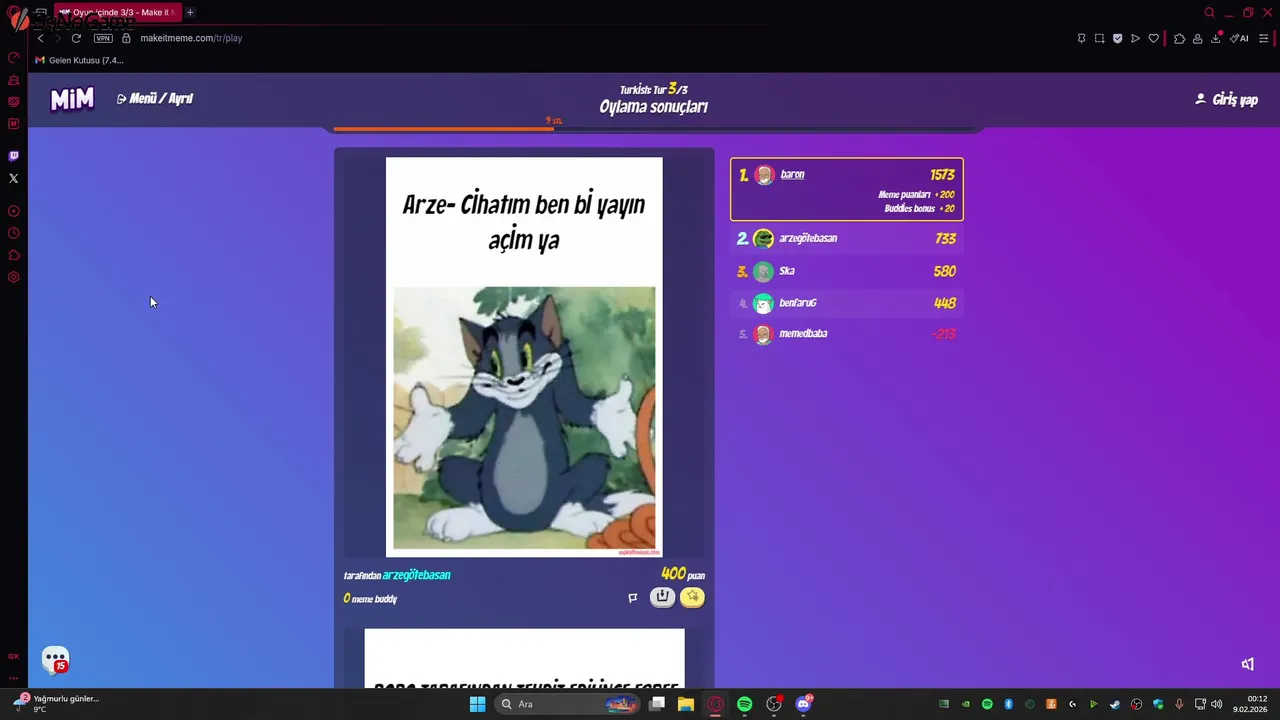This screenshot has height=720, width=1280.
Task: Click the send/flow arrow icon
Action: coord(1135,38)
